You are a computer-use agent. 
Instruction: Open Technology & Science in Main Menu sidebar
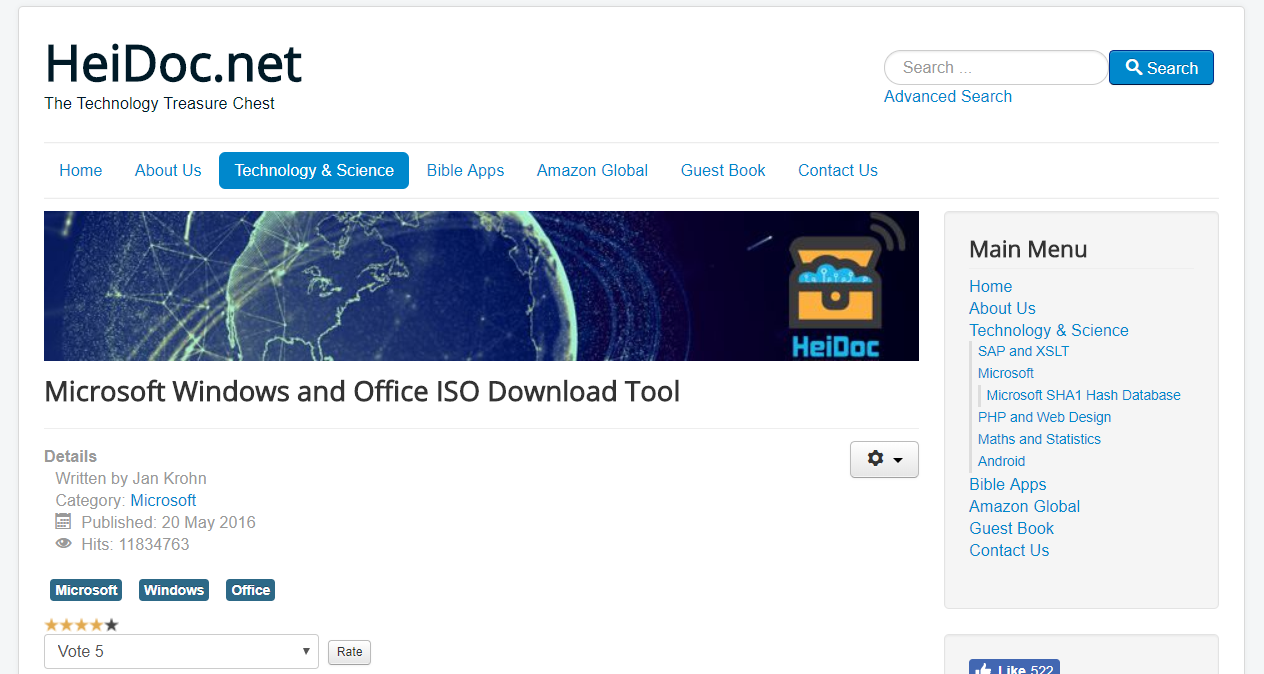[1049, 330]
